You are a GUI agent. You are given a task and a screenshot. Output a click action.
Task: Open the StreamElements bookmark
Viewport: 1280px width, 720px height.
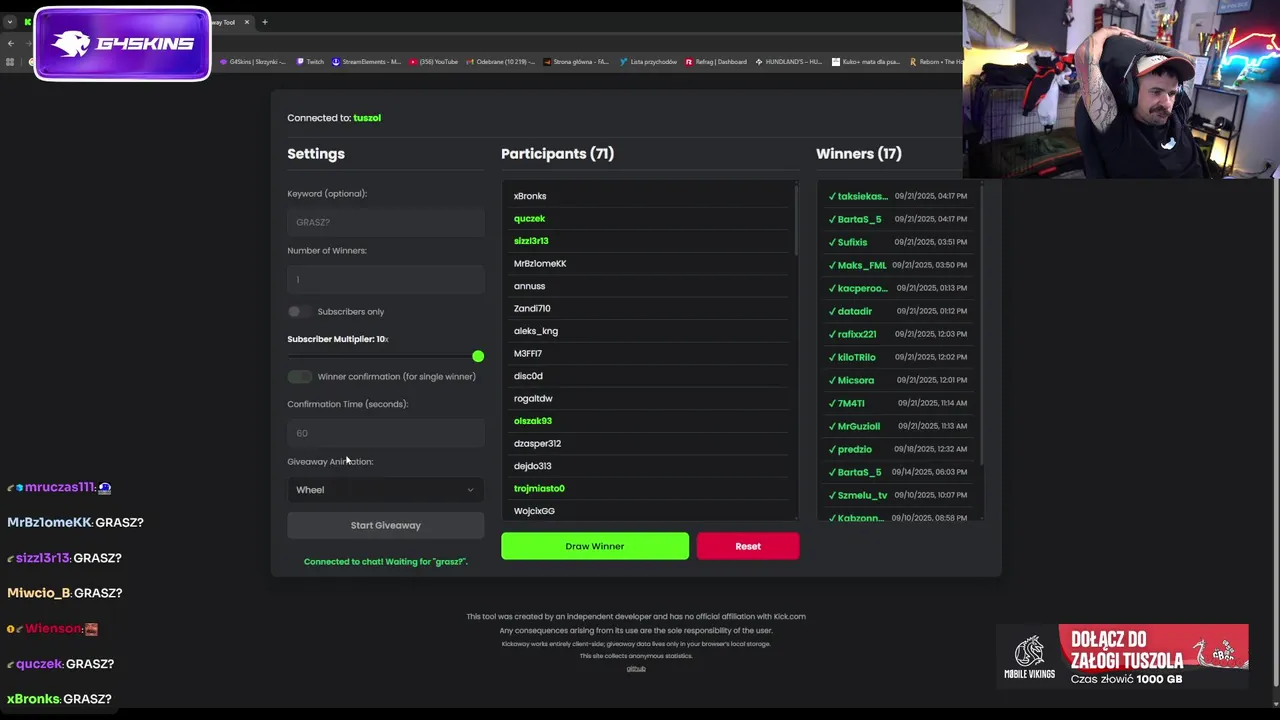point(366,62)
